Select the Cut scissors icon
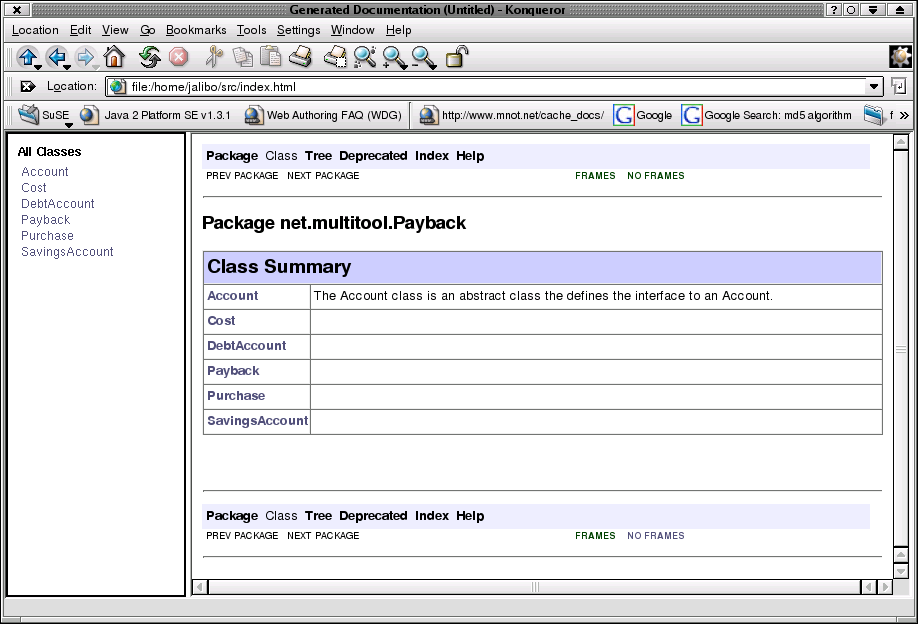 [x=213, y=57]
